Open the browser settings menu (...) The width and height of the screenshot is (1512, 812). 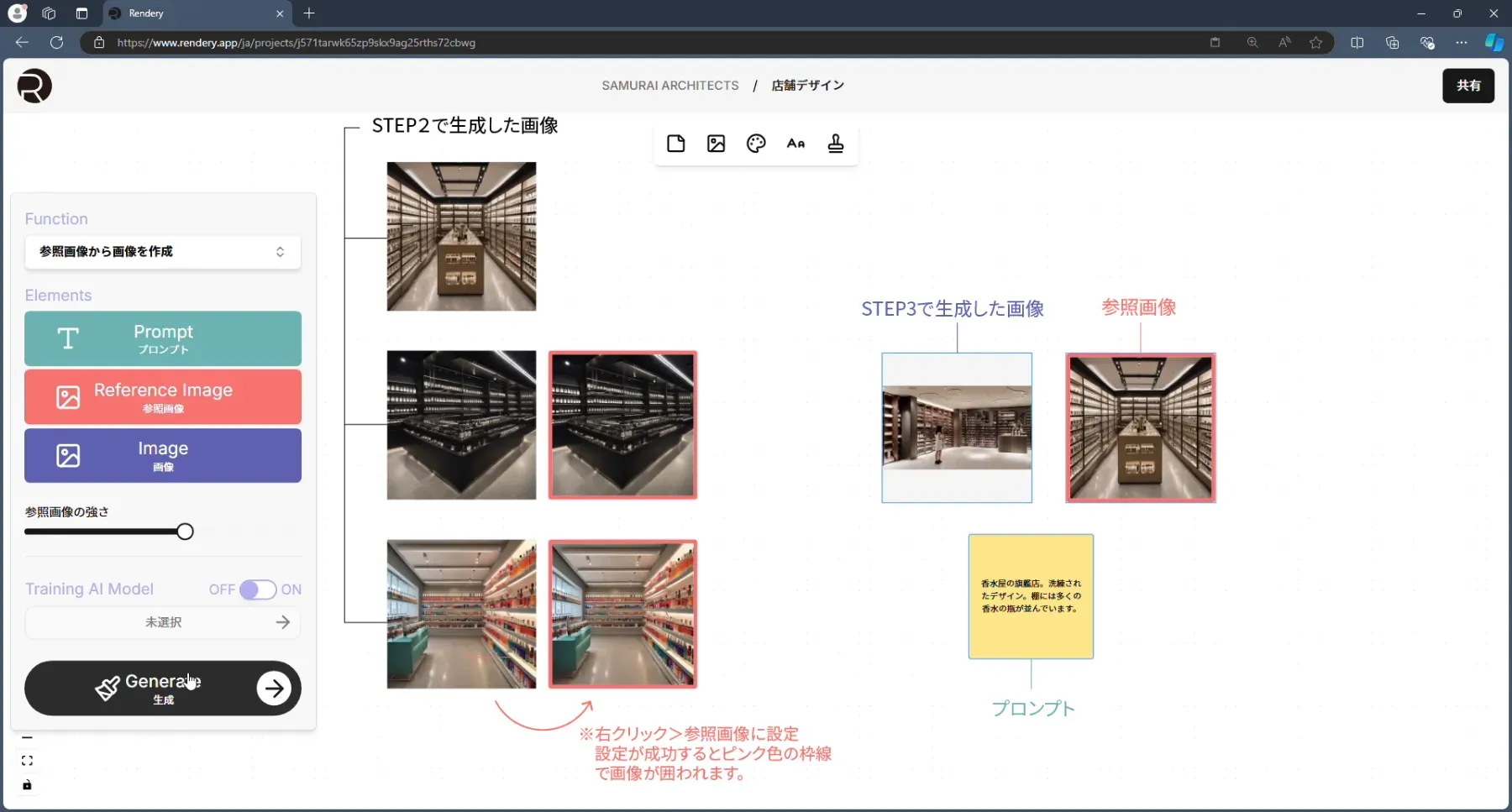click(1462, 43)
